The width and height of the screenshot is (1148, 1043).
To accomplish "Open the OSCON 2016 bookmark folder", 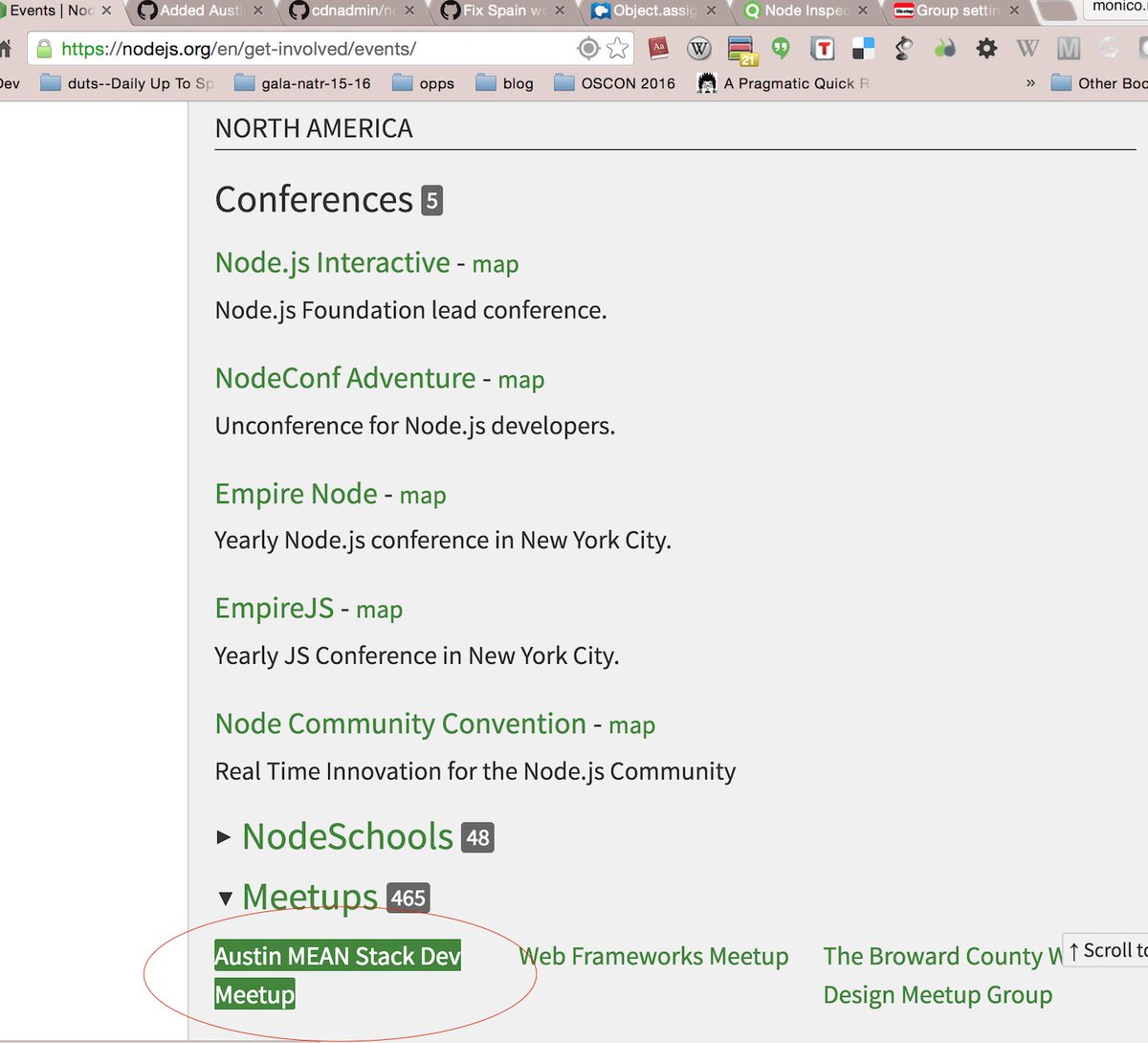I will pyautogui.click(x=614, y=83).
